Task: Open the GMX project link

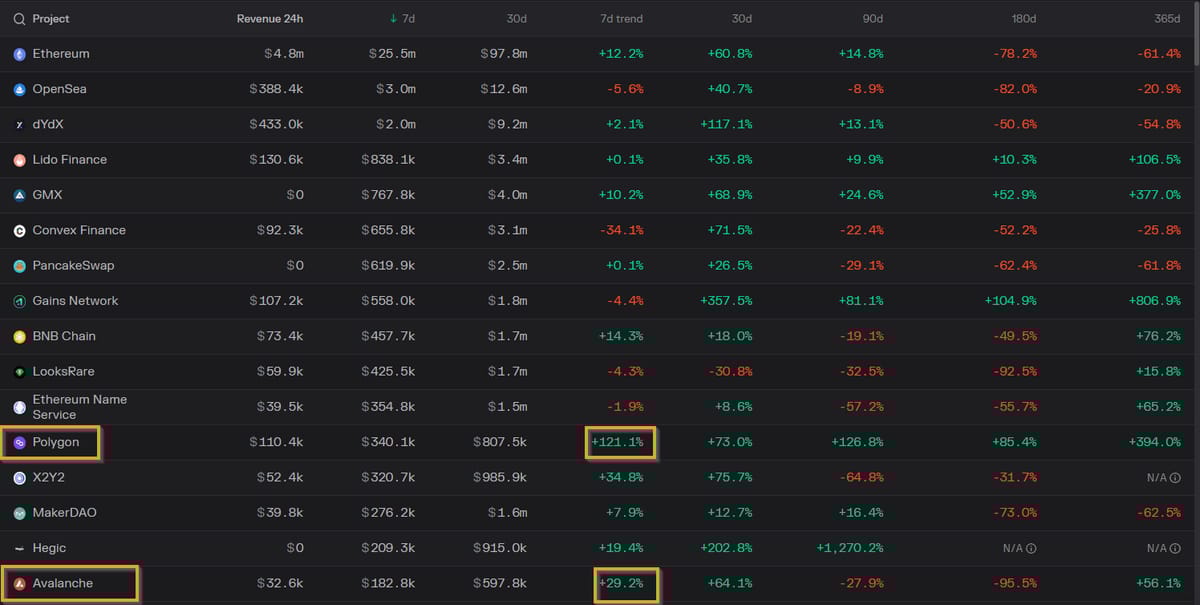Action: coord(47,195)
